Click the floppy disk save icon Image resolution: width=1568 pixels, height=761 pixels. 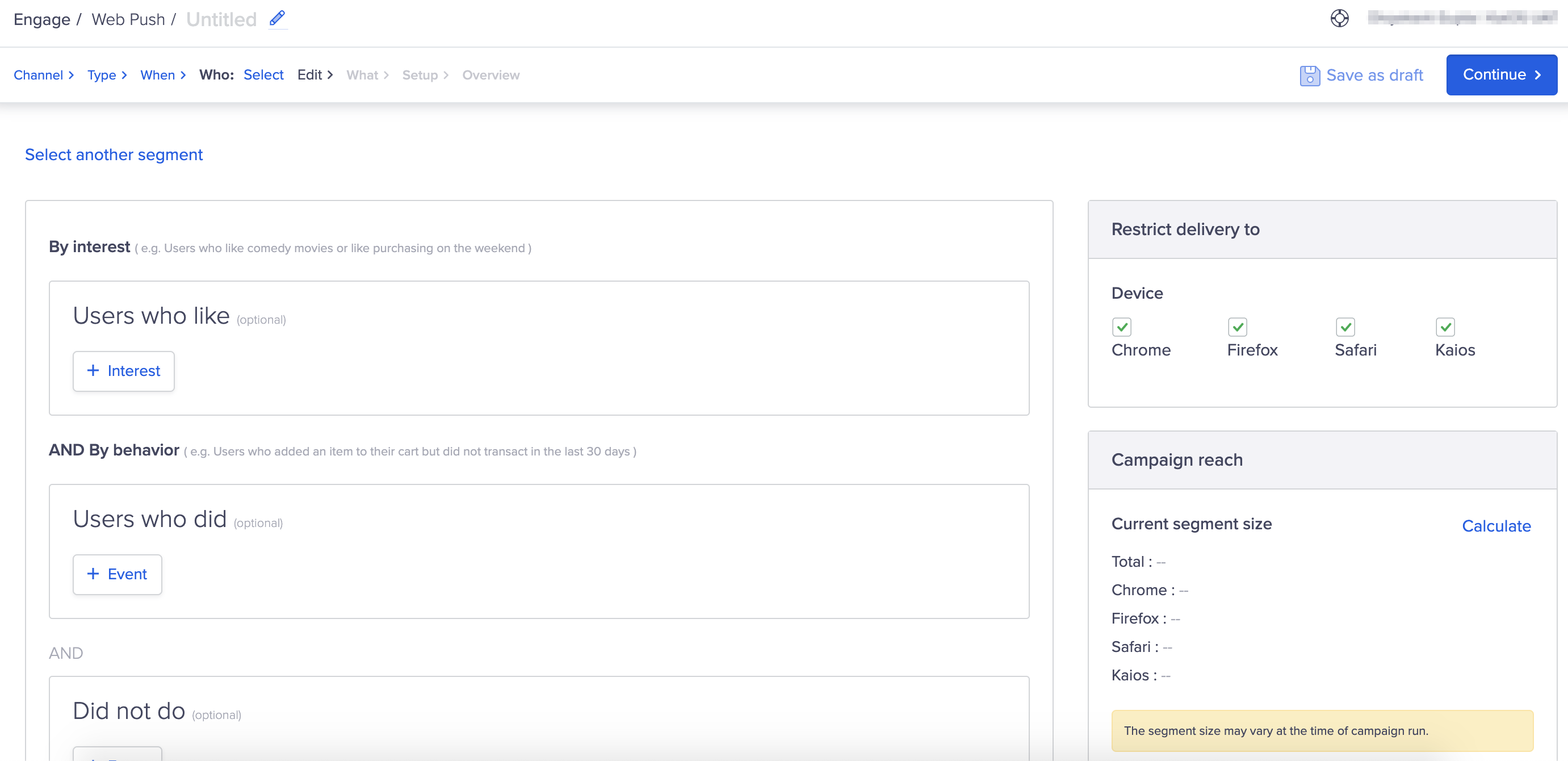pos(1309,76)
